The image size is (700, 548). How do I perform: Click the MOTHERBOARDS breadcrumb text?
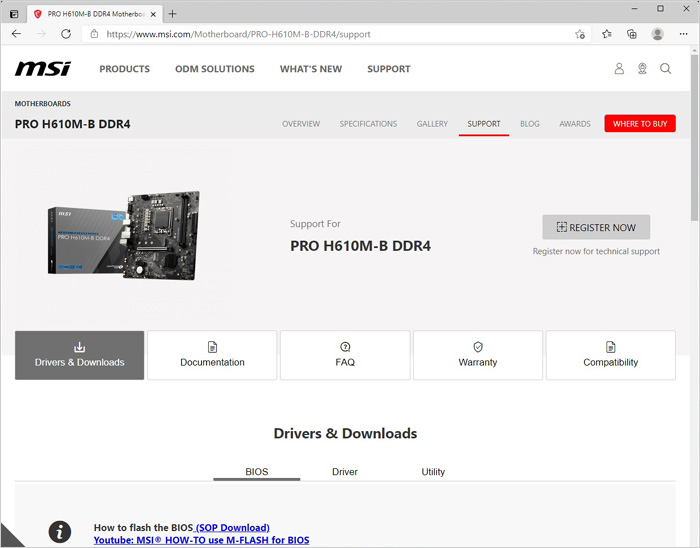click(x=42, y=104)
